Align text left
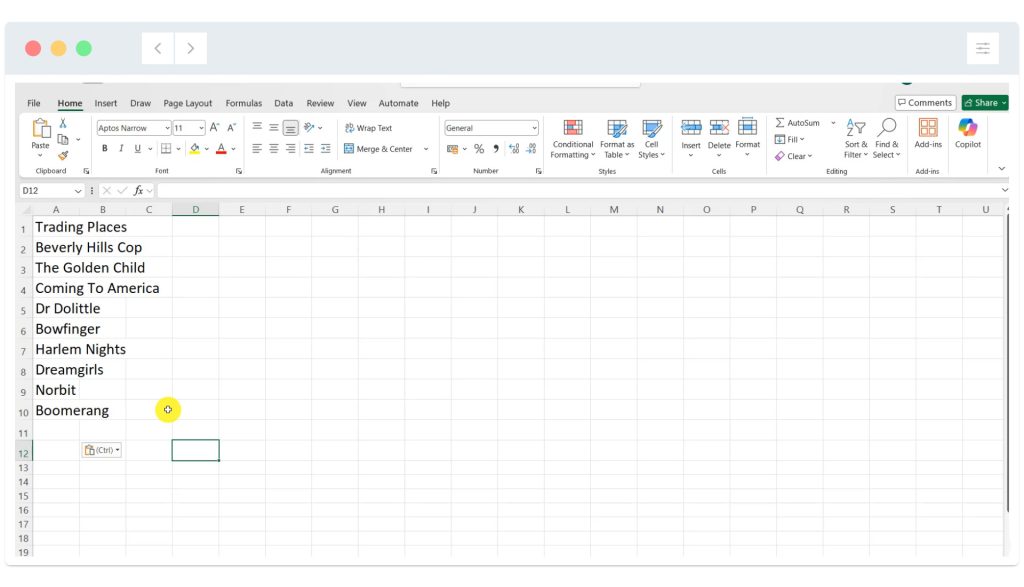The height and width of the screenshot is (587, 1024). 257,149
